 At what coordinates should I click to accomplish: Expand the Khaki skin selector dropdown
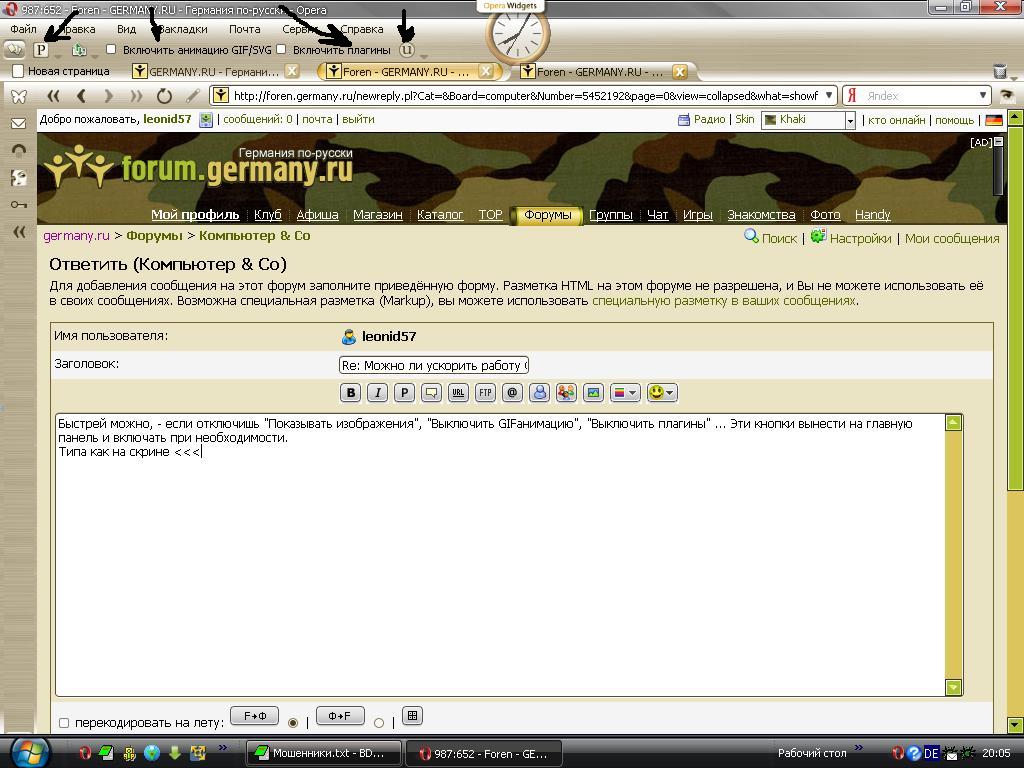(850, 120)
